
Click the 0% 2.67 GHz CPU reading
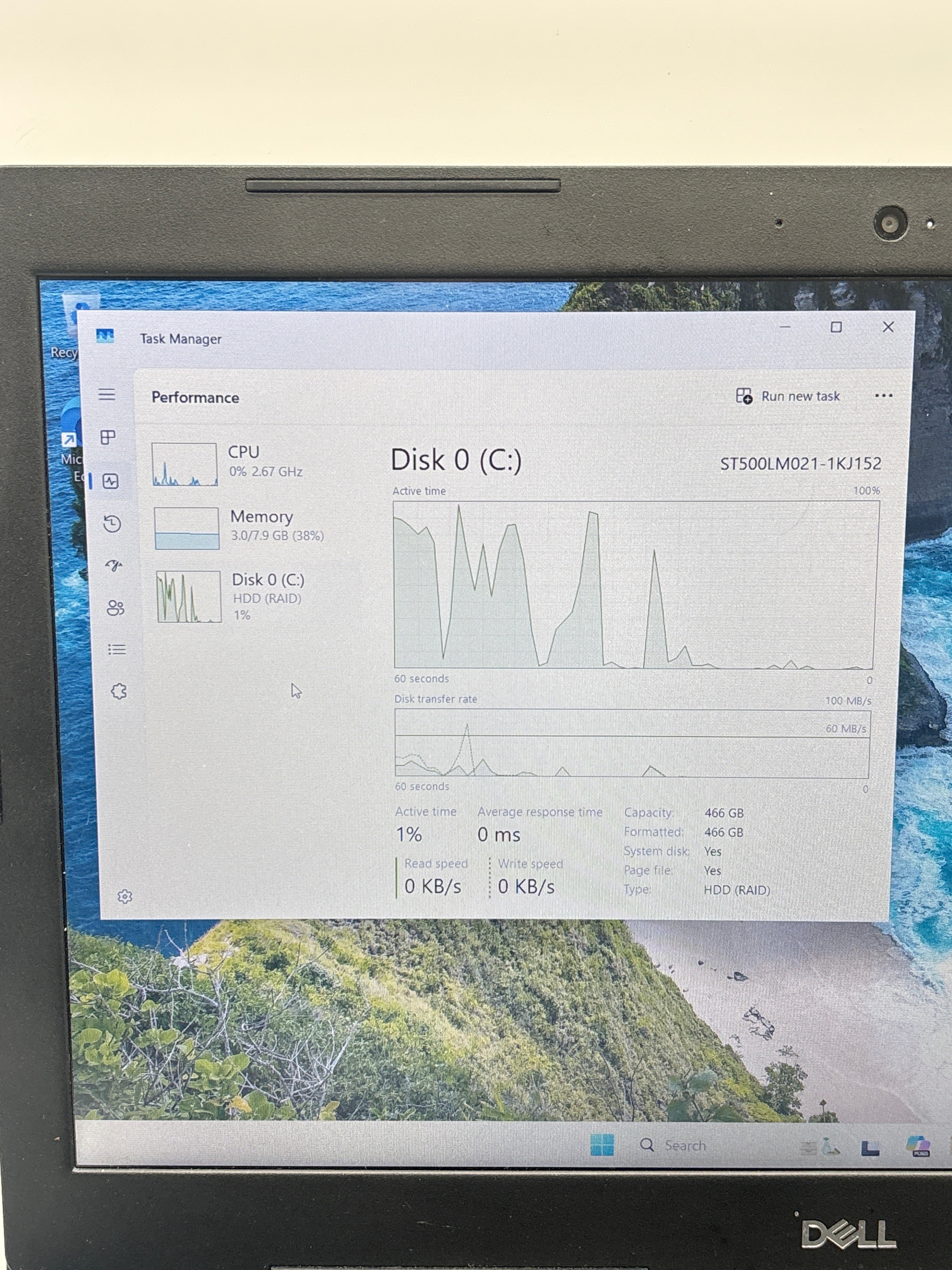click(x=266, y=472)
